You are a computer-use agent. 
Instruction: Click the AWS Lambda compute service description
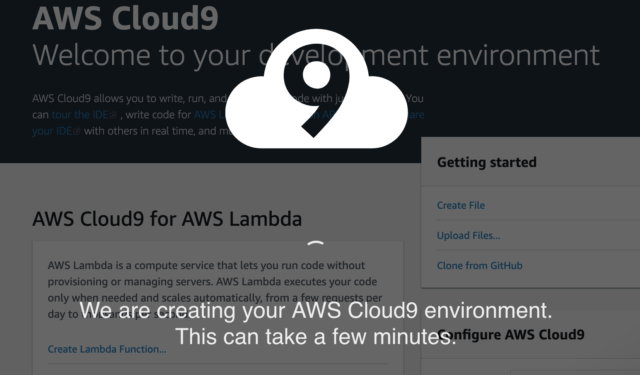click(x=215, y=290)
